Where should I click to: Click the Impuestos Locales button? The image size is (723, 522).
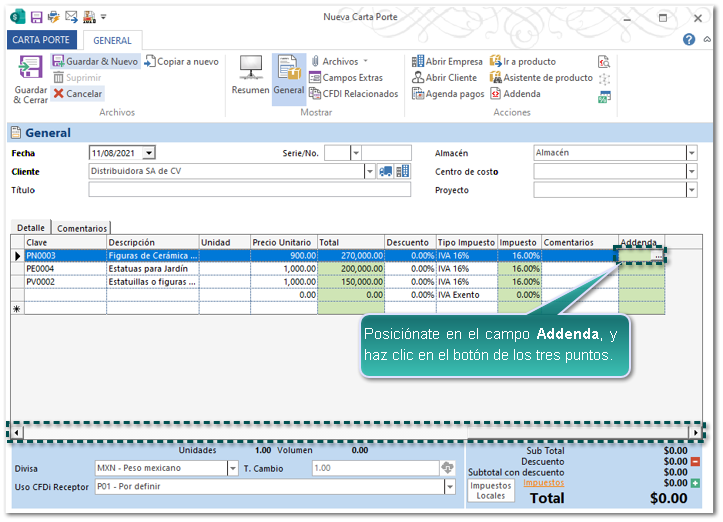[x=491, y=490]
